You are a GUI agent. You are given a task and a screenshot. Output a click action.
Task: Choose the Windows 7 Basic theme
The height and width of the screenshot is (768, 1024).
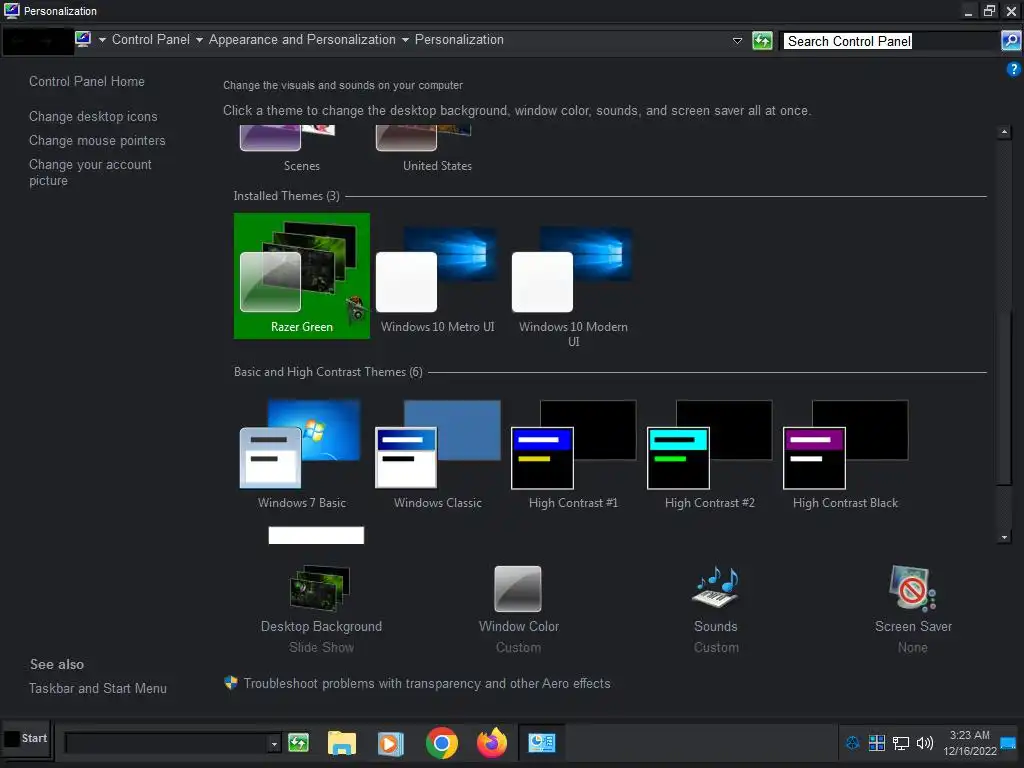pos(301,455)
